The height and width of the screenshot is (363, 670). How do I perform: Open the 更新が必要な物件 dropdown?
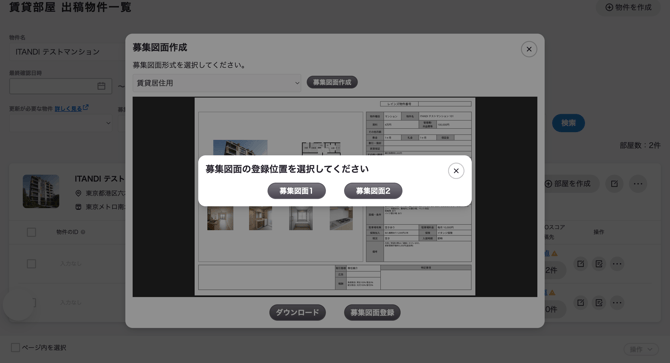click(60, 123)
